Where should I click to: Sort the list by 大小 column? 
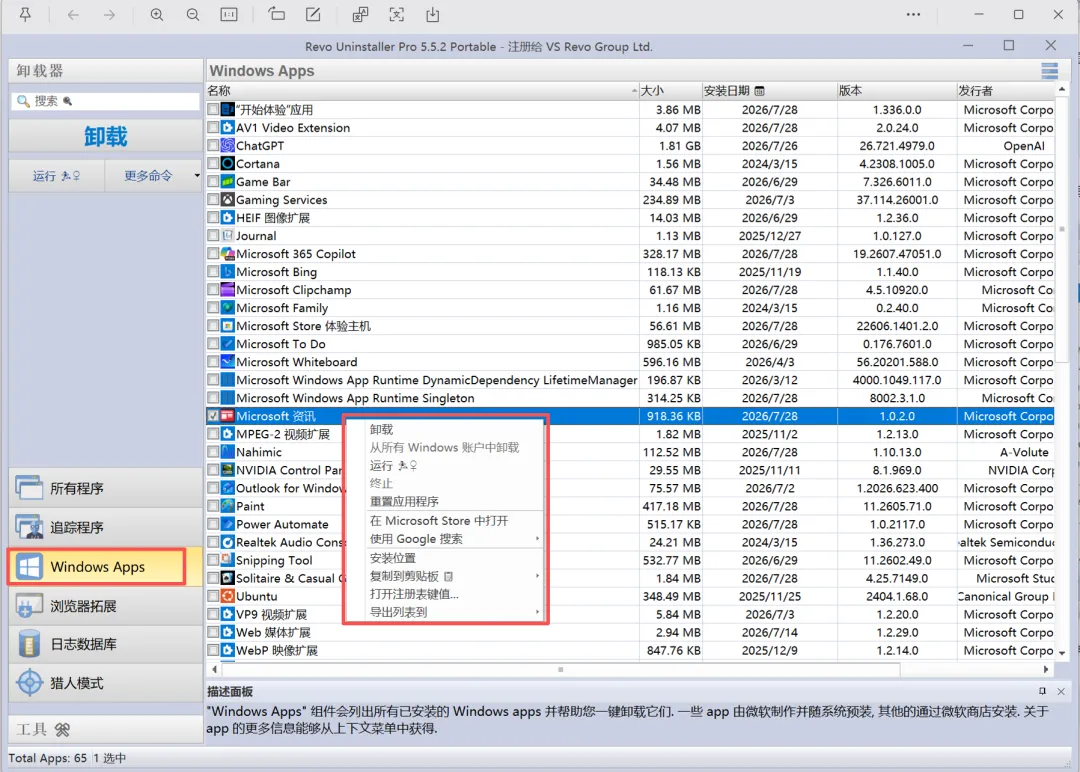670,91
